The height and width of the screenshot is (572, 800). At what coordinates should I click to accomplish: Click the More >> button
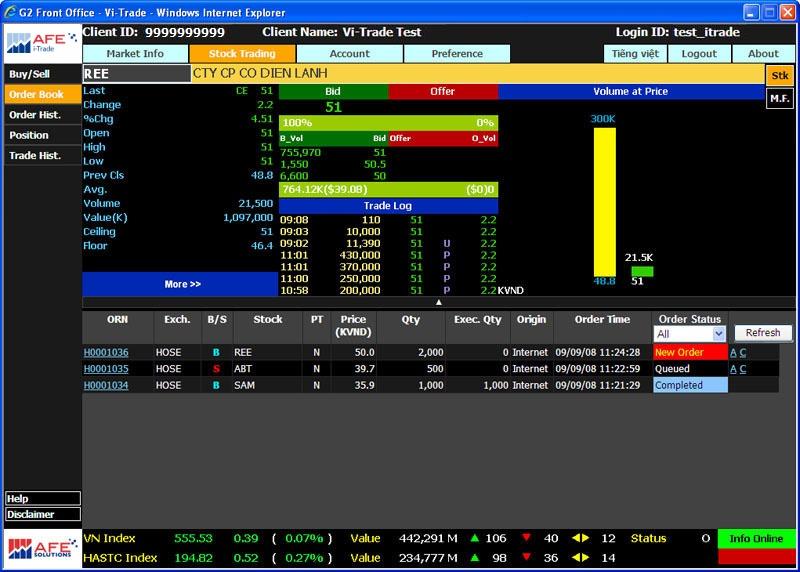pyautogui.click(x=180, y=284)
